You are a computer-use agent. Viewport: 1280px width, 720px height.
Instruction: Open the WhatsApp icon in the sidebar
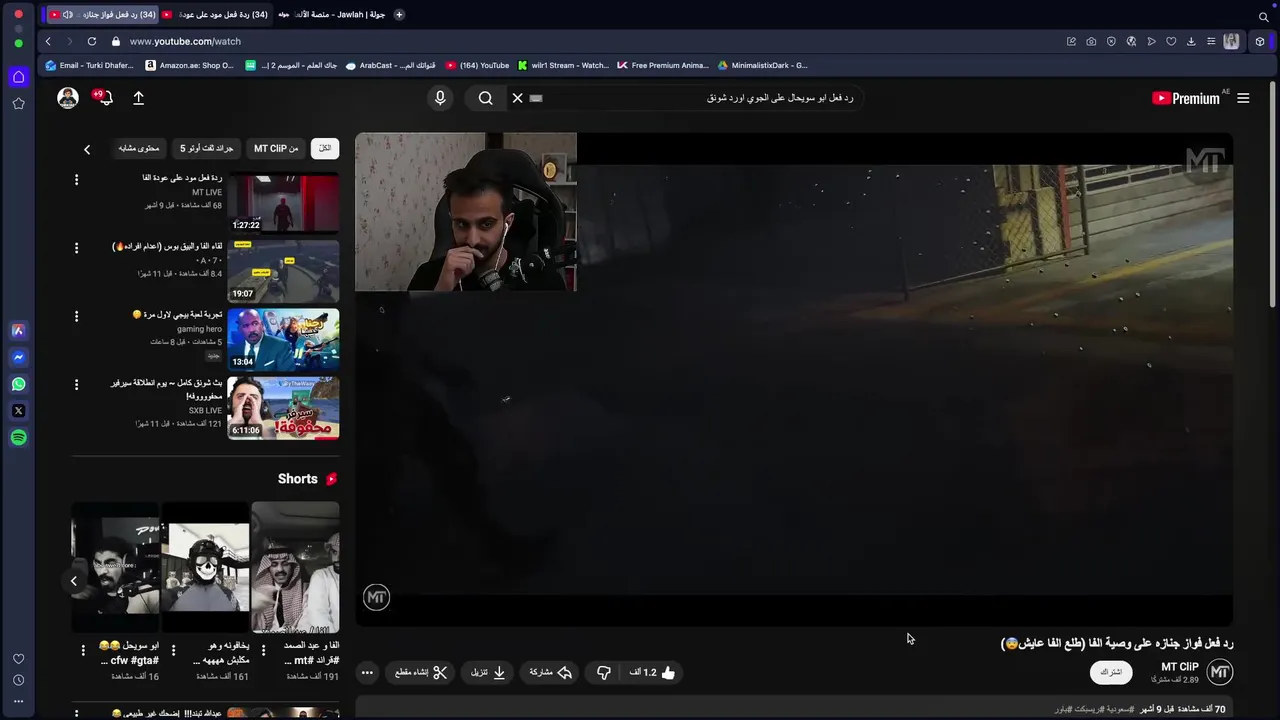click(x=18, y=384)
